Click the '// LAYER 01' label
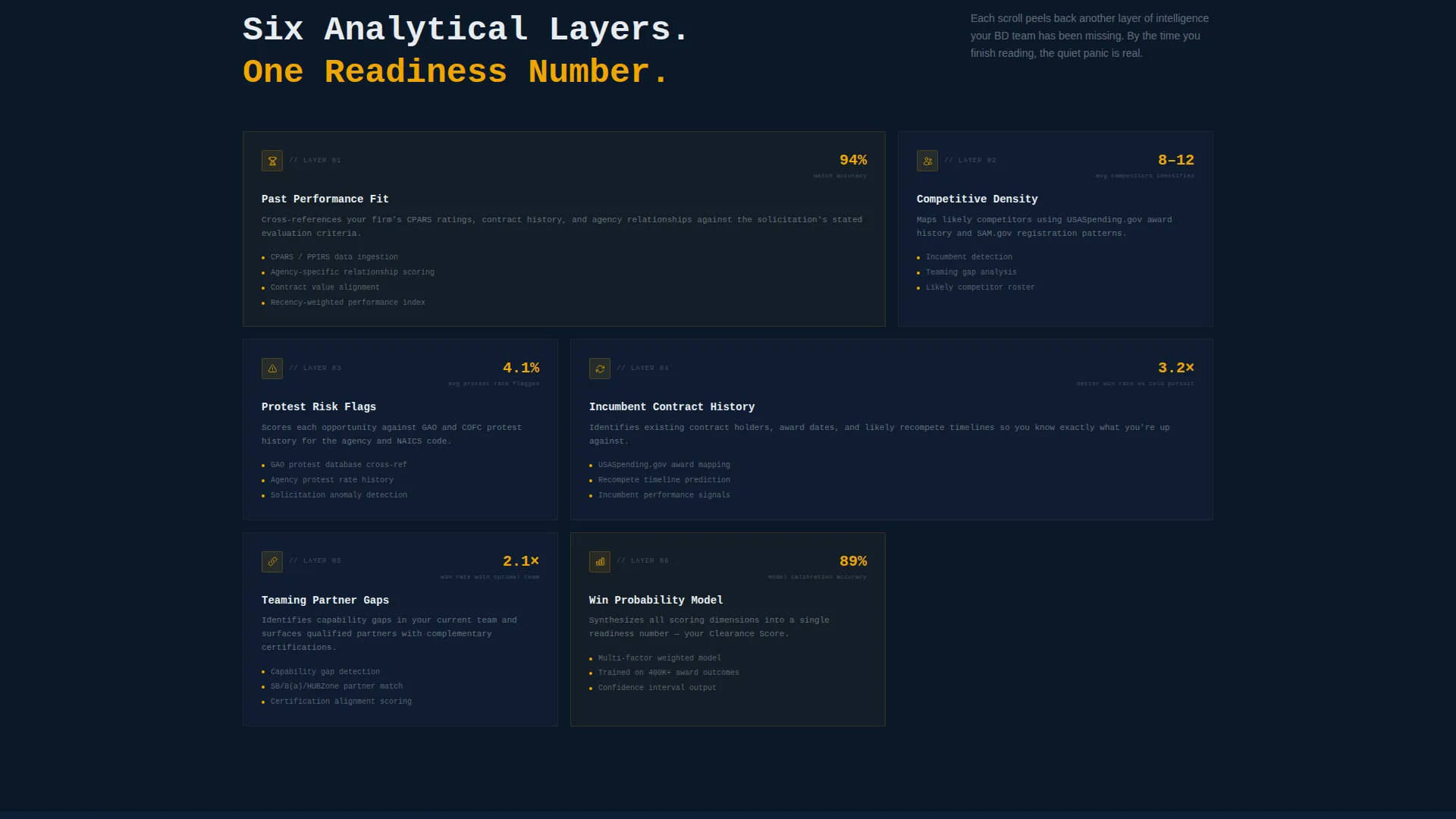This screenshot has height=819, width=1456. pos(315,161)
